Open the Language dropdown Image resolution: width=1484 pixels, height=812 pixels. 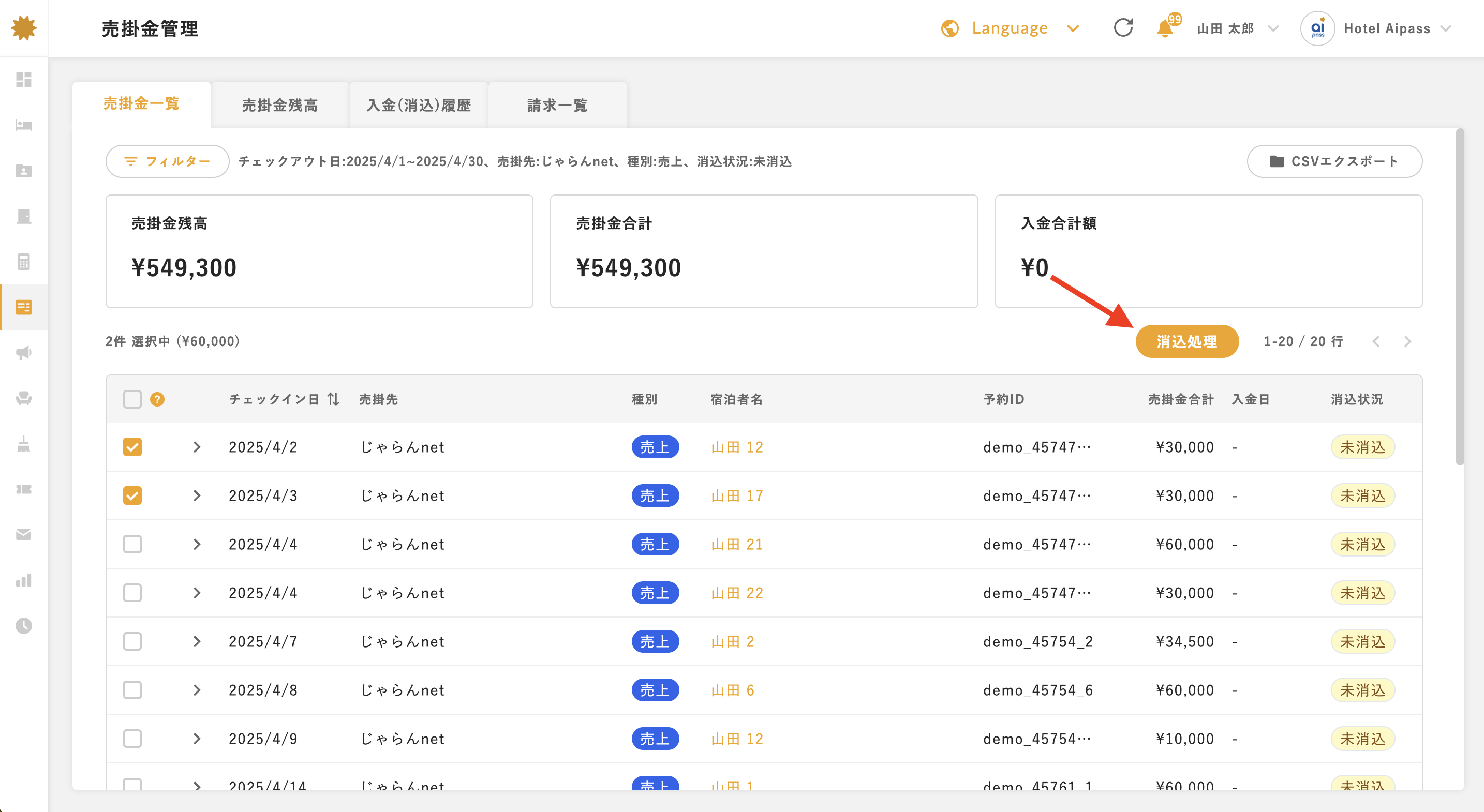click(x=1011, y=27)
